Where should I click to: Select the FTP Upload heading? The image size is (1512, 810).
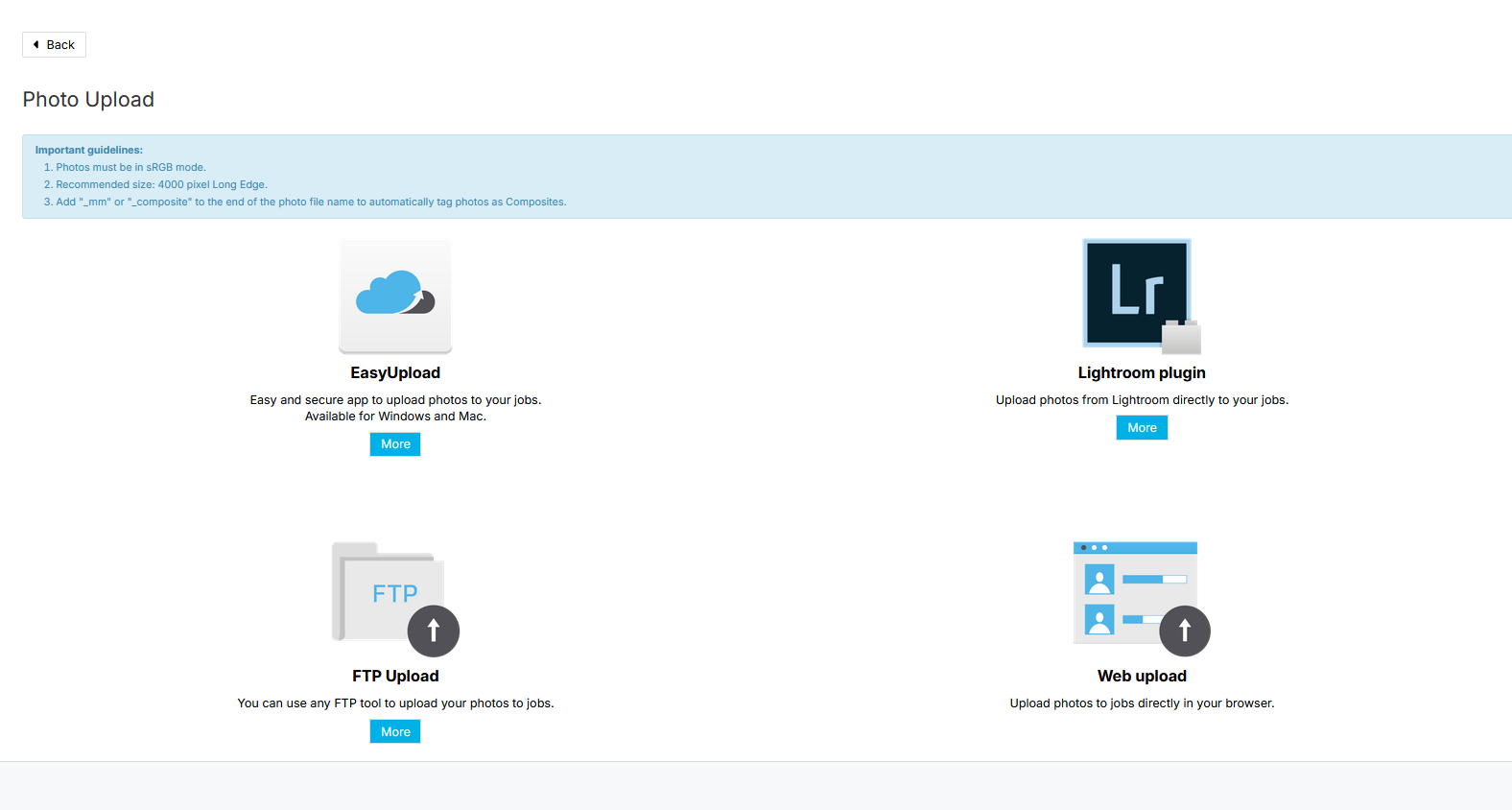pyautogui.click(x=395, y=677)
